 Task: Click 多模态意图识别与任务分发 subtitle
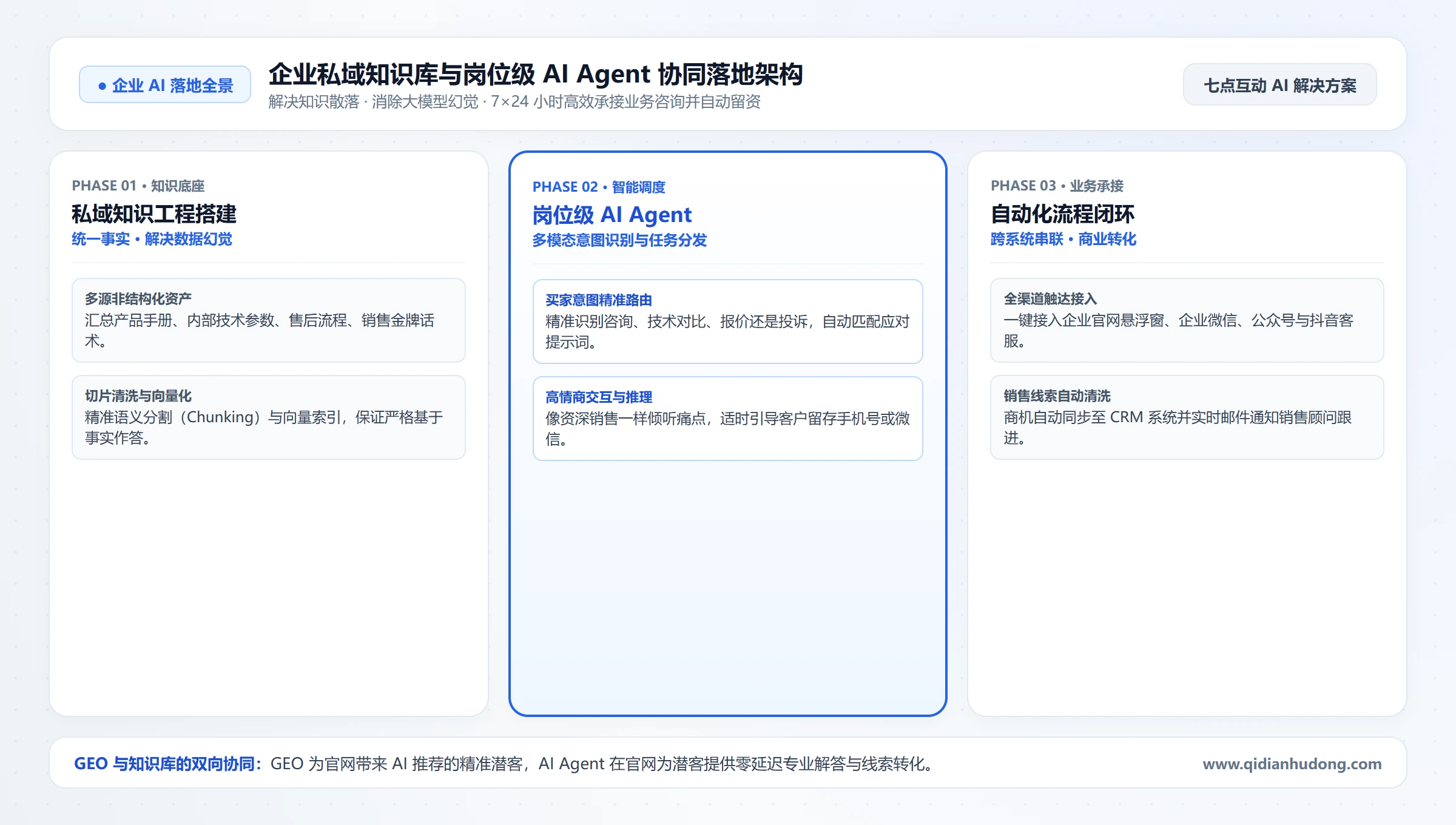point(619,240)
